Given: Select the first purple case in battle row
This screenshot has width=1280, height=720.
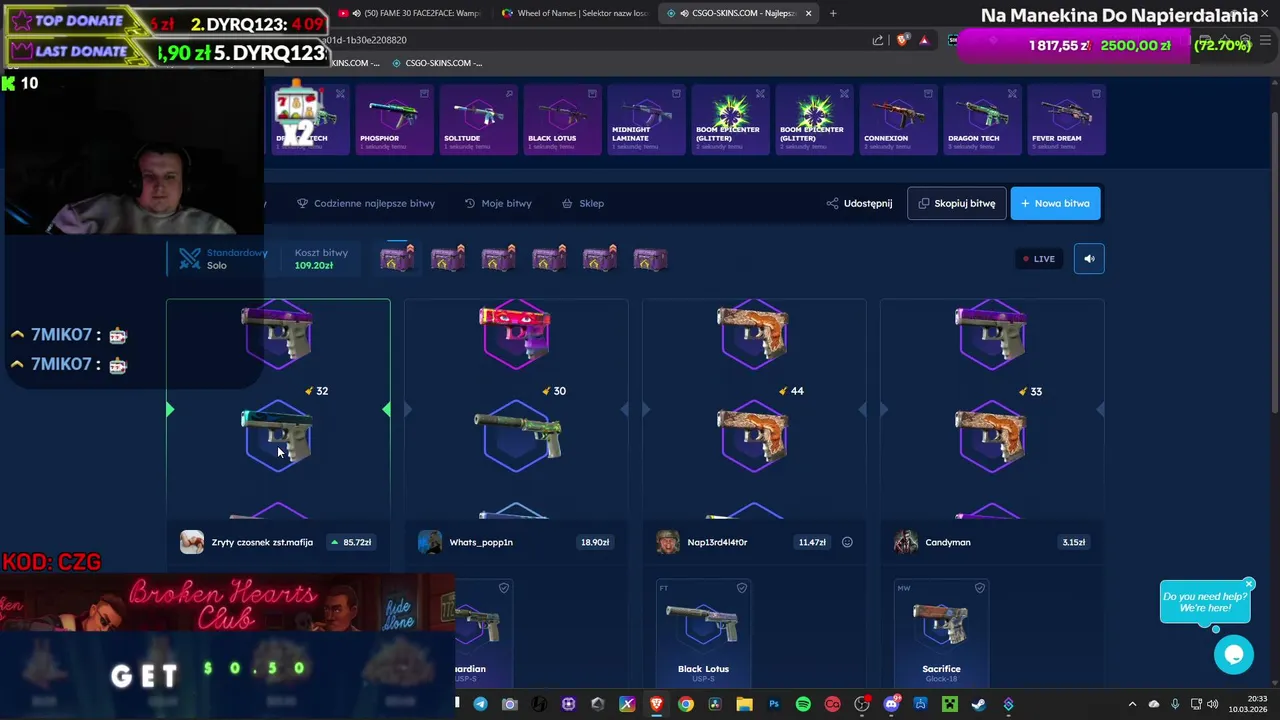Looking at the screenshot, I should pos(397,259).
